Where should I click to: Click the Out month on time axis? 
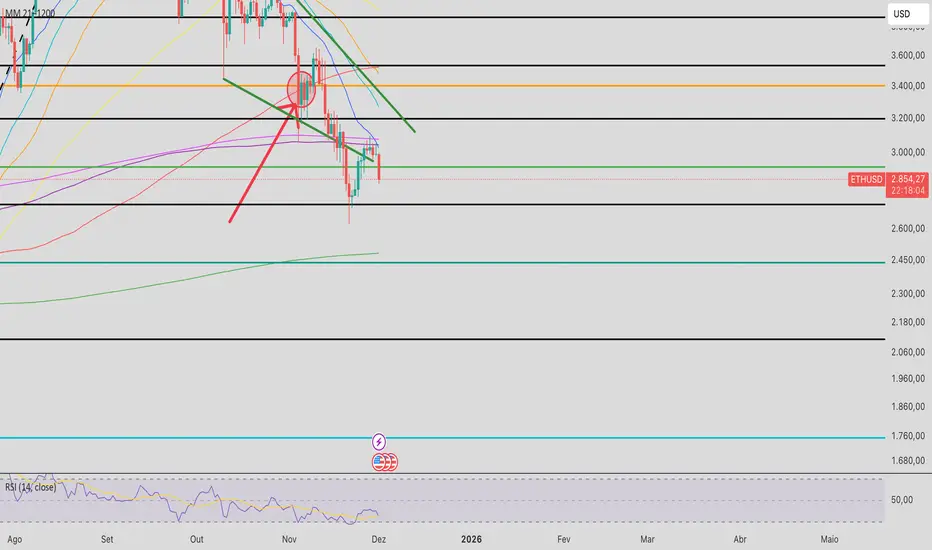pos(197,539)
